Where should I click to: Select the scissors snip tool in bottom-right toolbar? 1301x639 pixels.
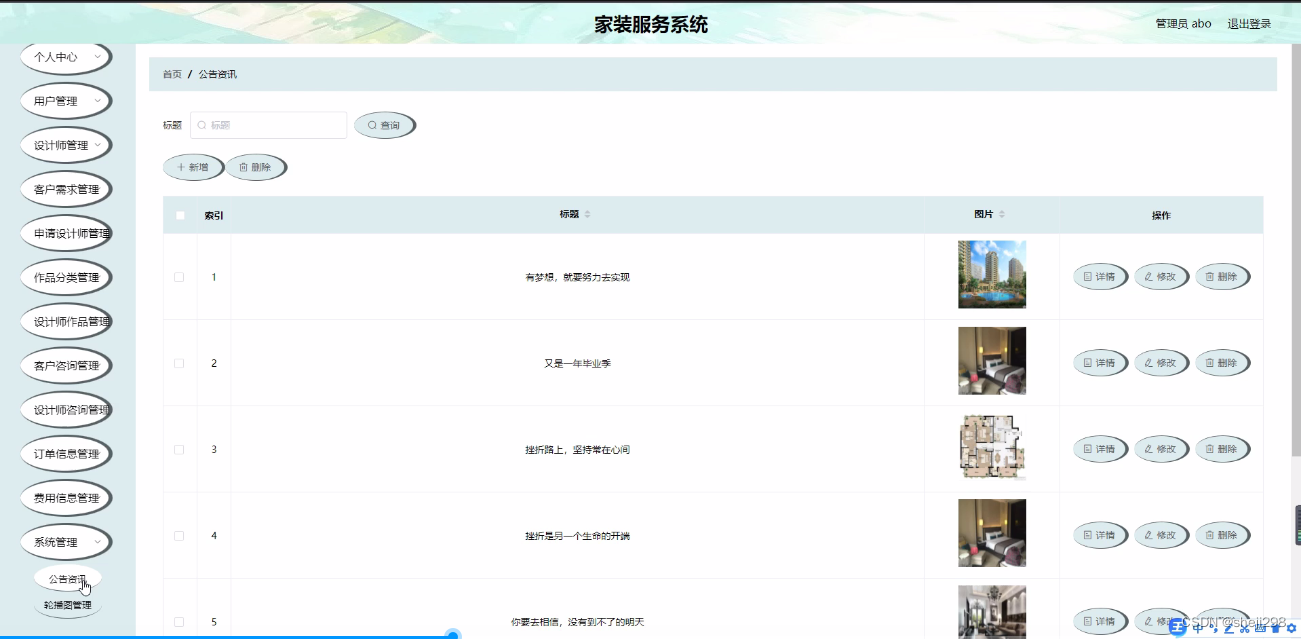coord(1245,629)
